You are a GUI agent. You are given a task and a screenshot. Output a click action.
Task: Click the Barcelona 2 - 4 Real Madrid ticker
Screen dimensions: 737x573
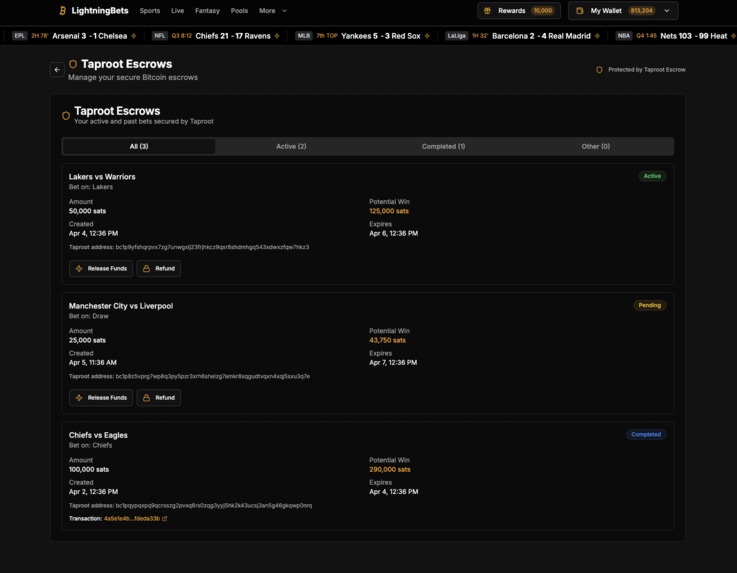pyautogui.click(x=541, y=36)
